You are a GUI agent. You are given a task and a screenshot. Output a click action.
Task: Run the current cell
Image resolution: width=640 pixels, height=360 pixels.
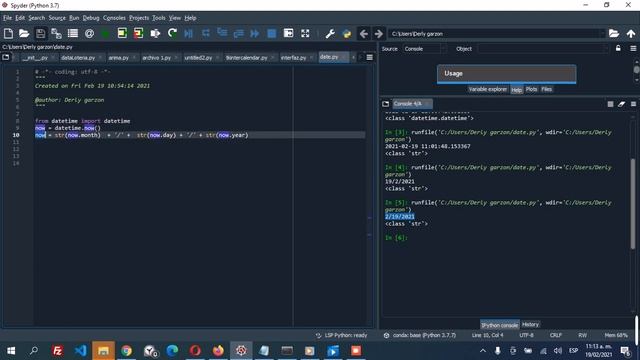(x=122, y=33)
